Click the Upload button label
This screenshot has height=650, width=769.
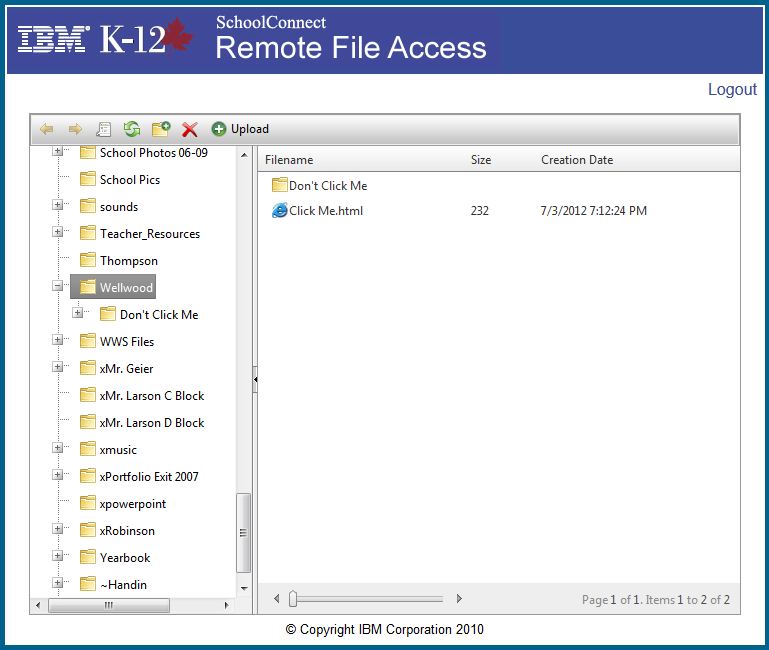pos(250,129)
